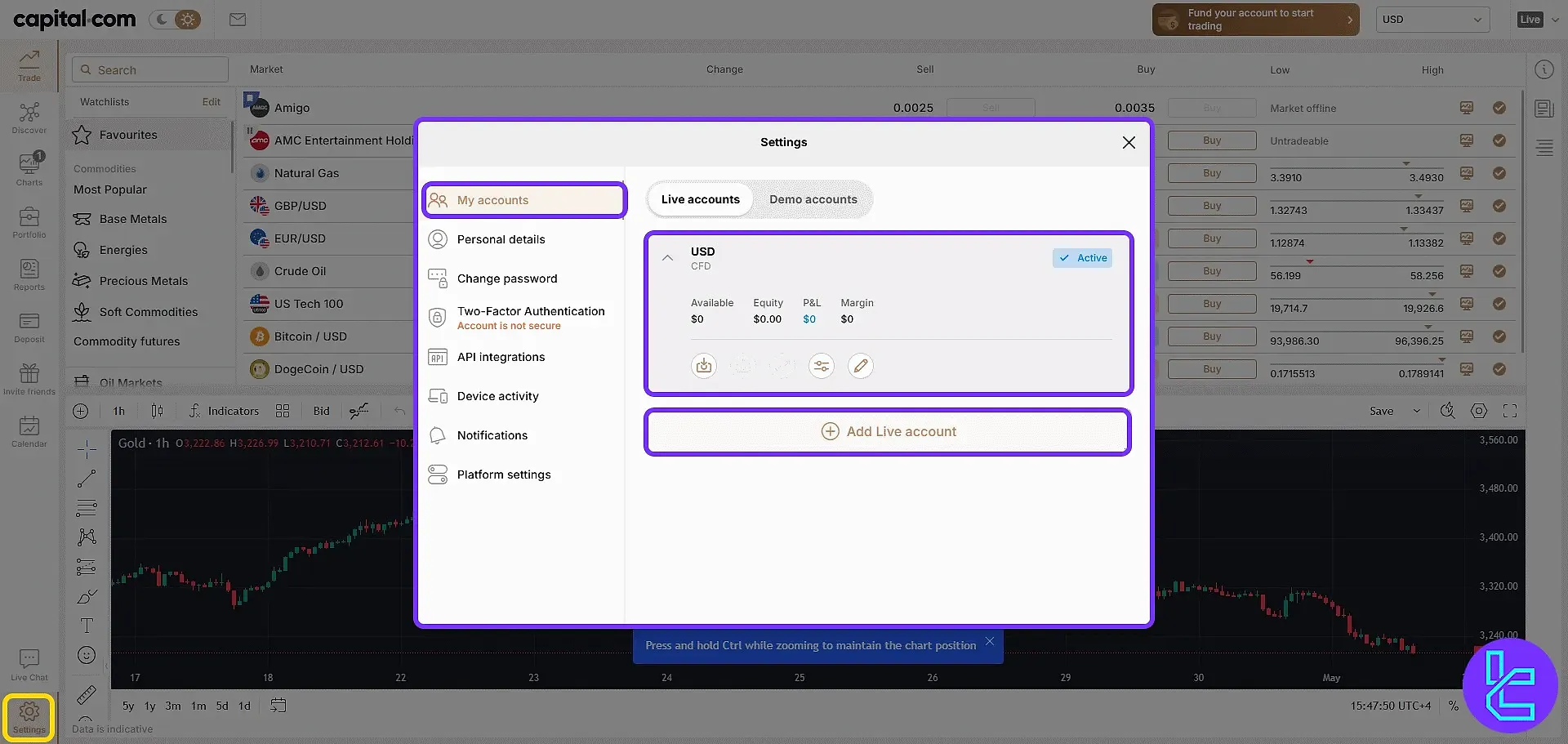
Task: Open account adjustment sliders icon
Action: (821, 366)
